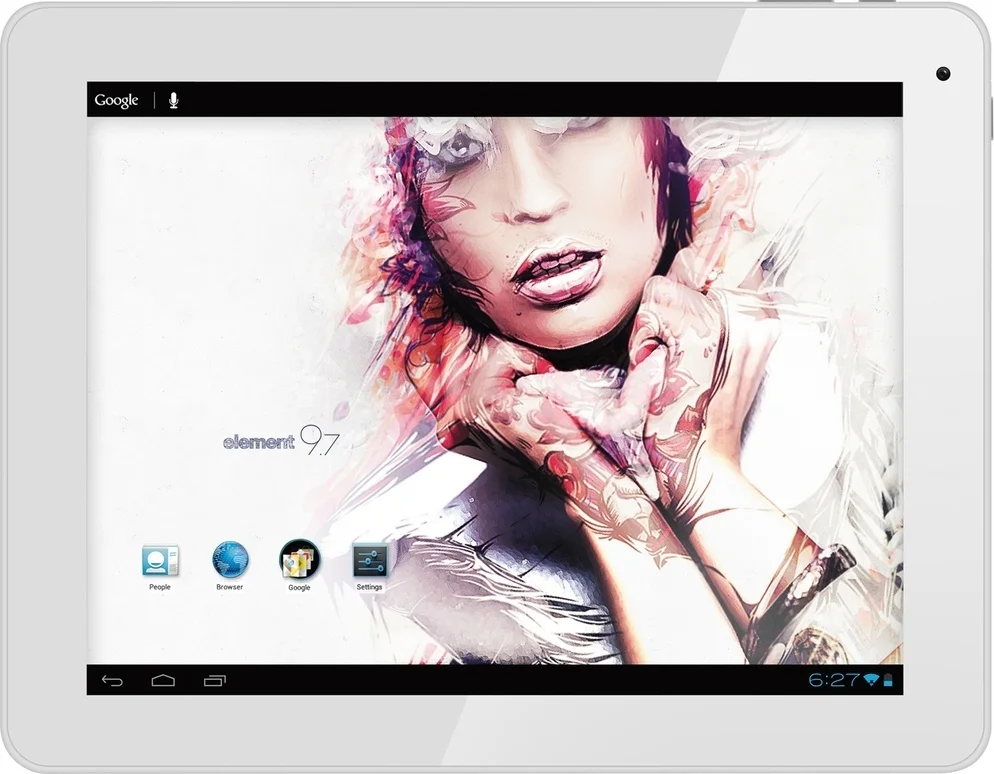
Task: Tap the Back navigation button
Action: 112,681
